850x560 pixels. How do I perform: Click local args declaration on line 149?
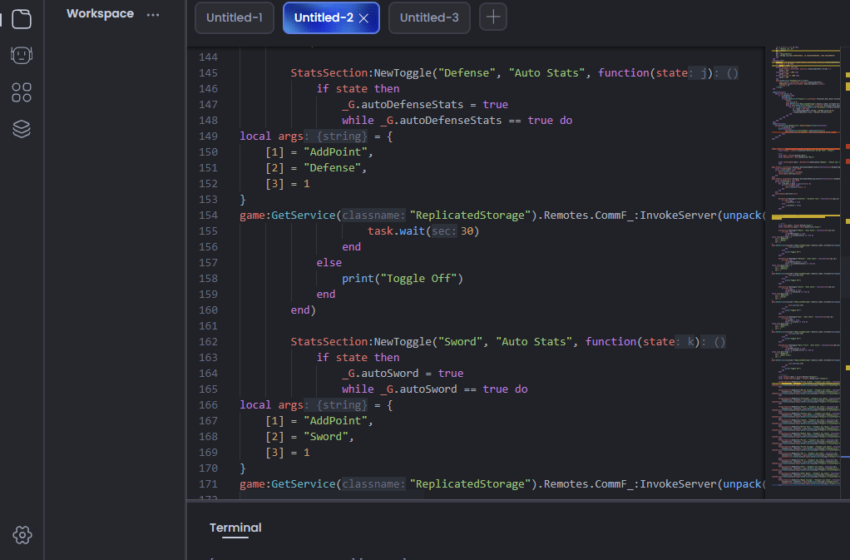pos(316,136)
